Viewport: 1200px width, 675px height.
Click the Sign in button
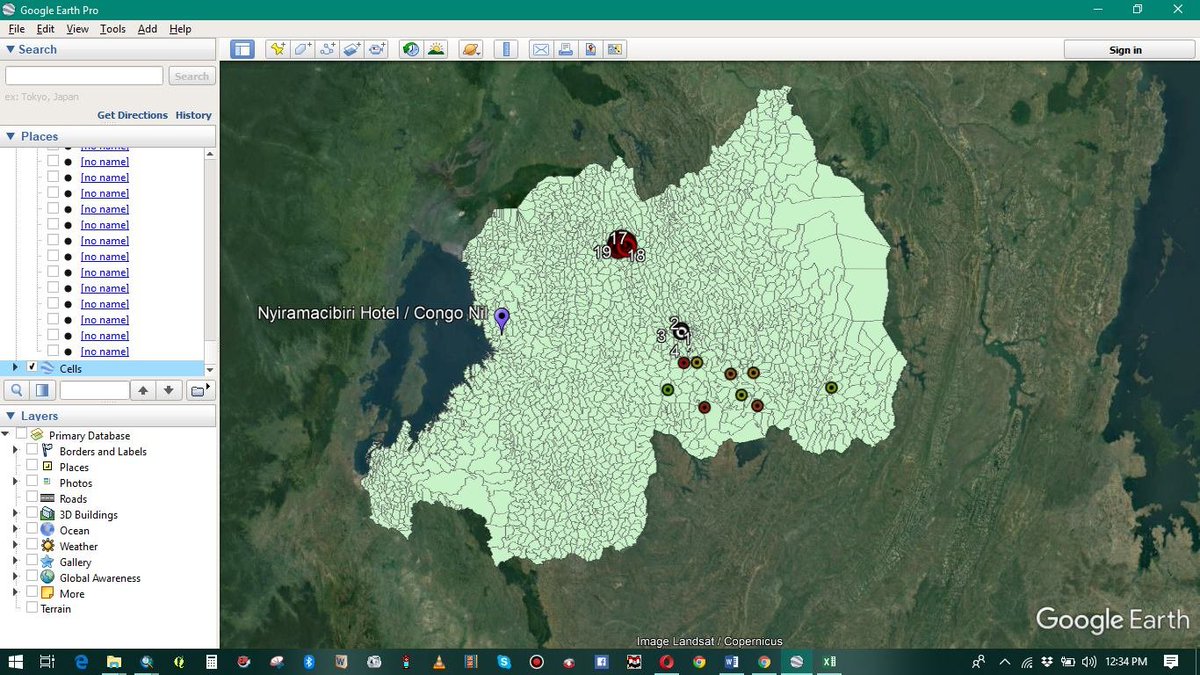(x=1125, y=50)
